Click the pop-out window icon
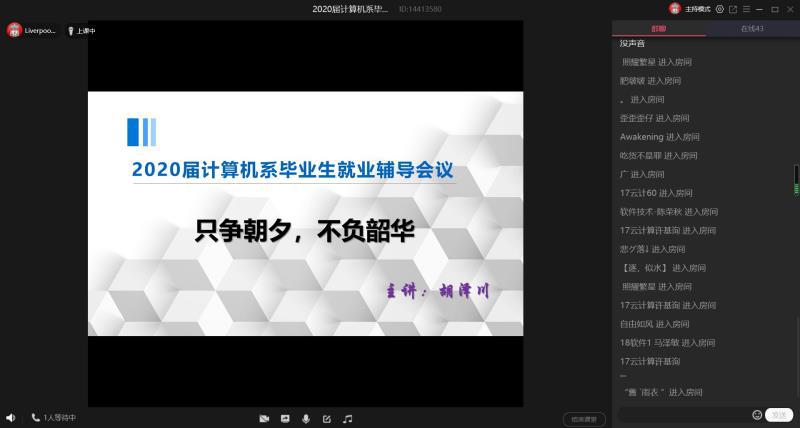 pyautogui.click(x=733, y=9)
